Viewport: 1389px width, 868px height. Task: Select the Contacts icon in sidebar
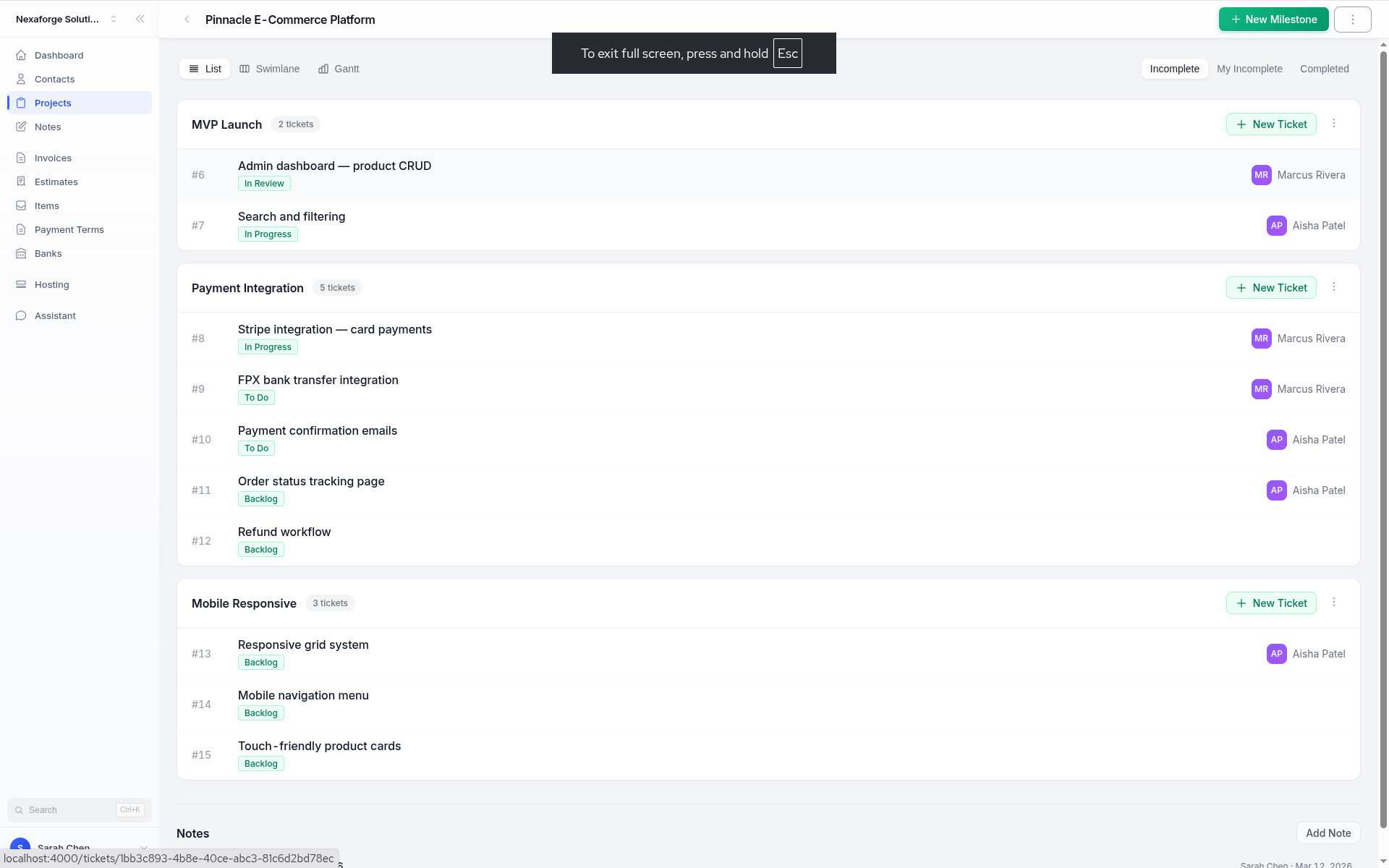[22, 79]
